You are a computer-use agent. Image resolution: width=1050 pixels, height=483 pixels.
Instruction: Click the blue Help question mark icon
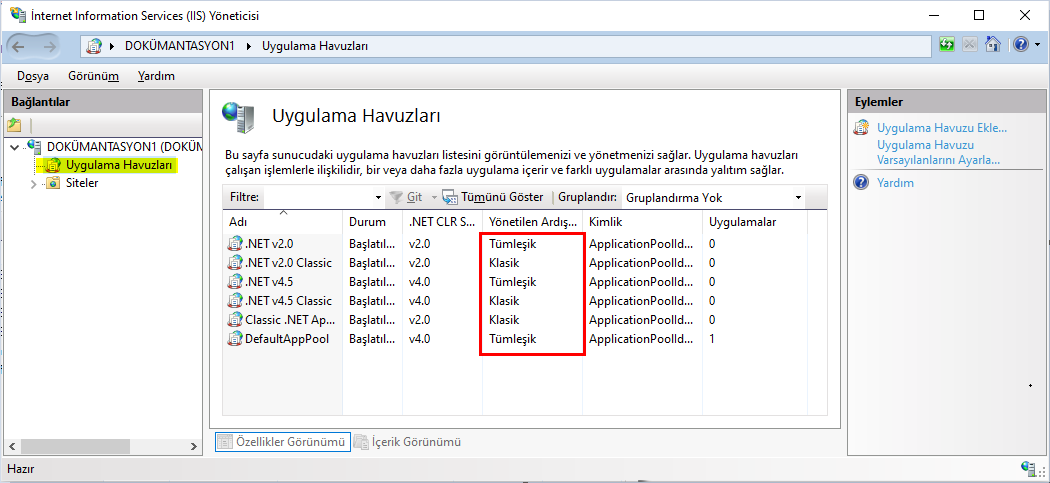(1021, 45)
